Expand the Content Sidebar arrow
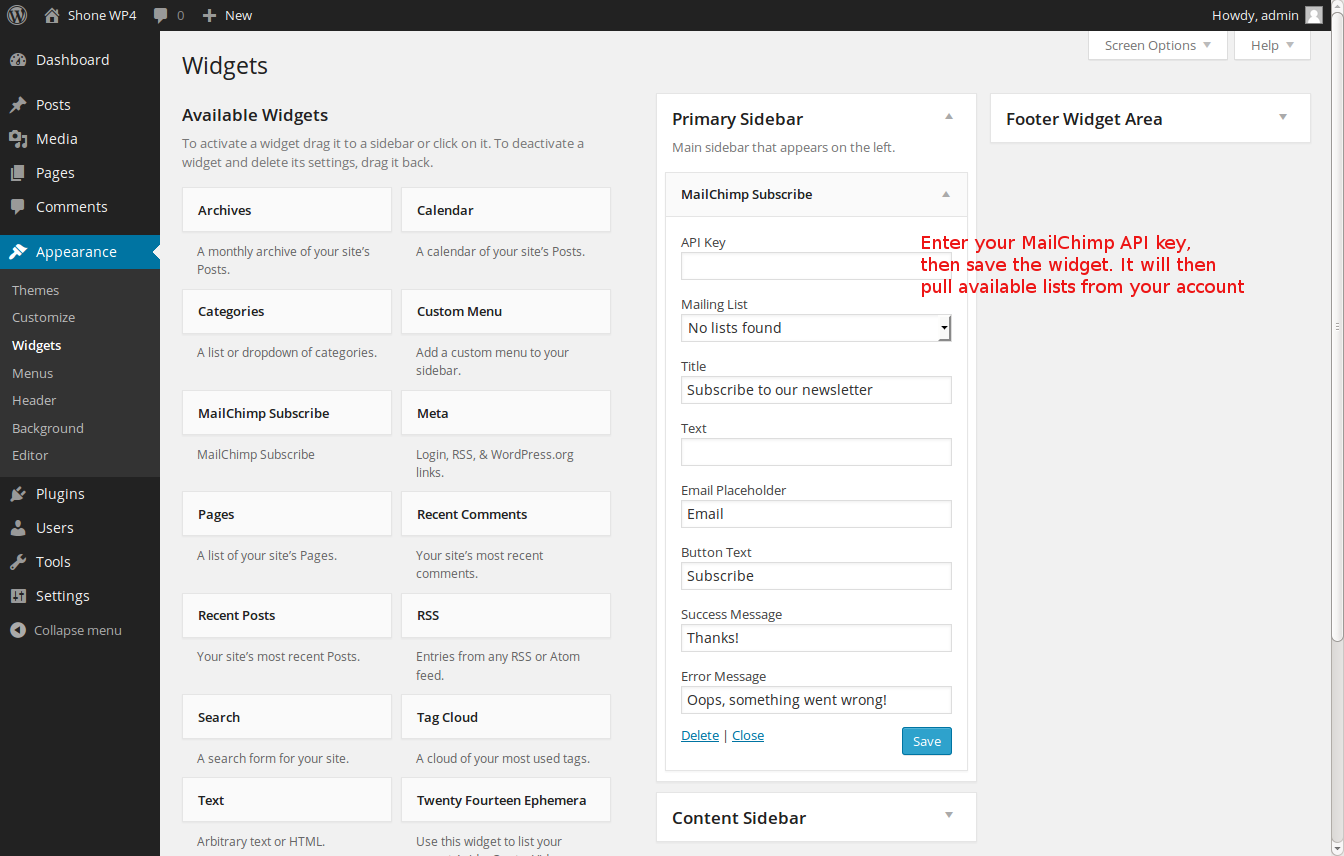Viewport: 1344px width, 856px height. (x=949, y=816)
